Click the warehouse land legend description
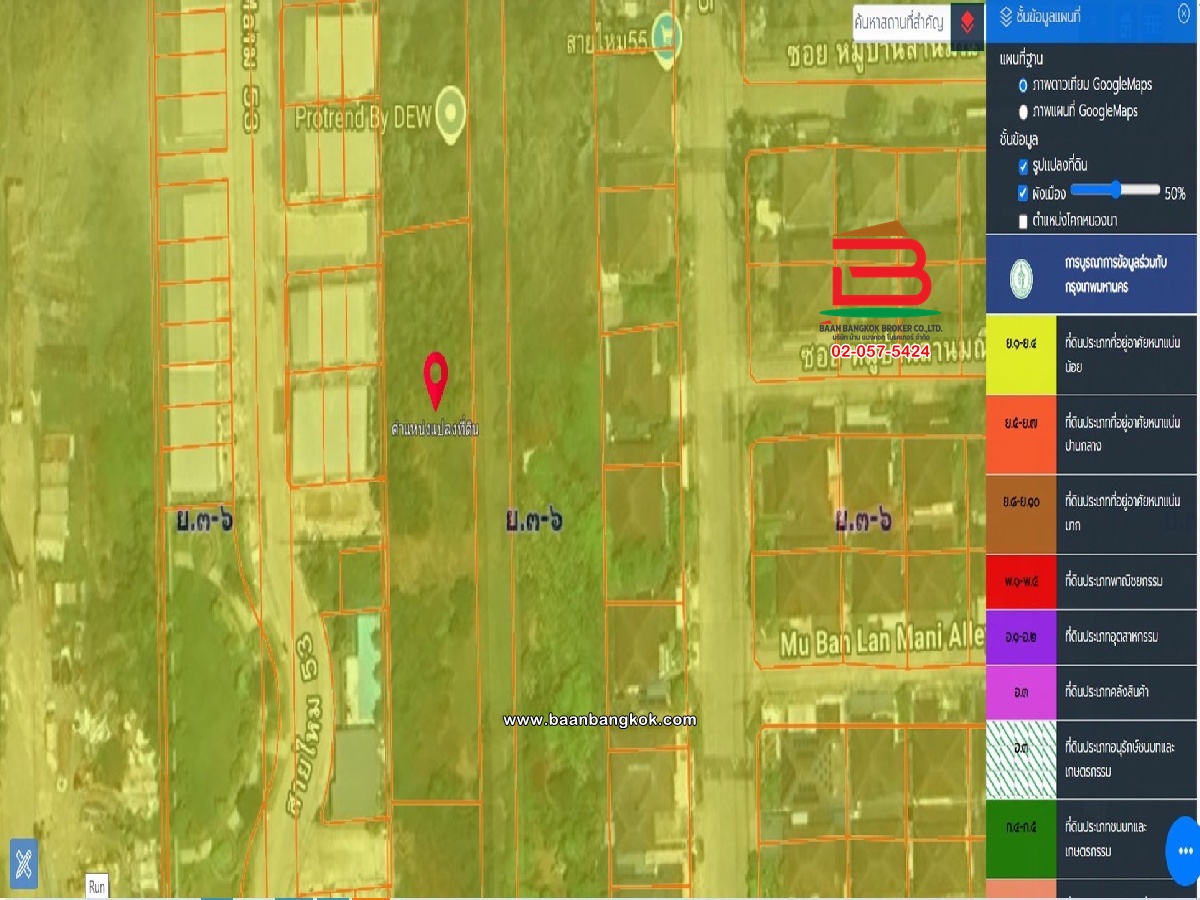 click(1106, 691)
